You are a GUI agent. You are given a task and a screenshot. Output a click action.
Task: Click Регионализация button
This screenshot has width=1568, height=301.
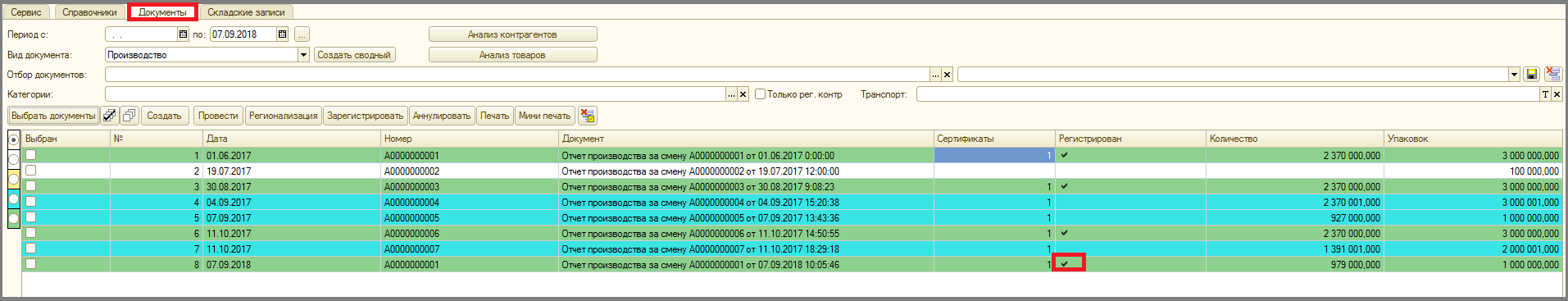pos(283,116)
